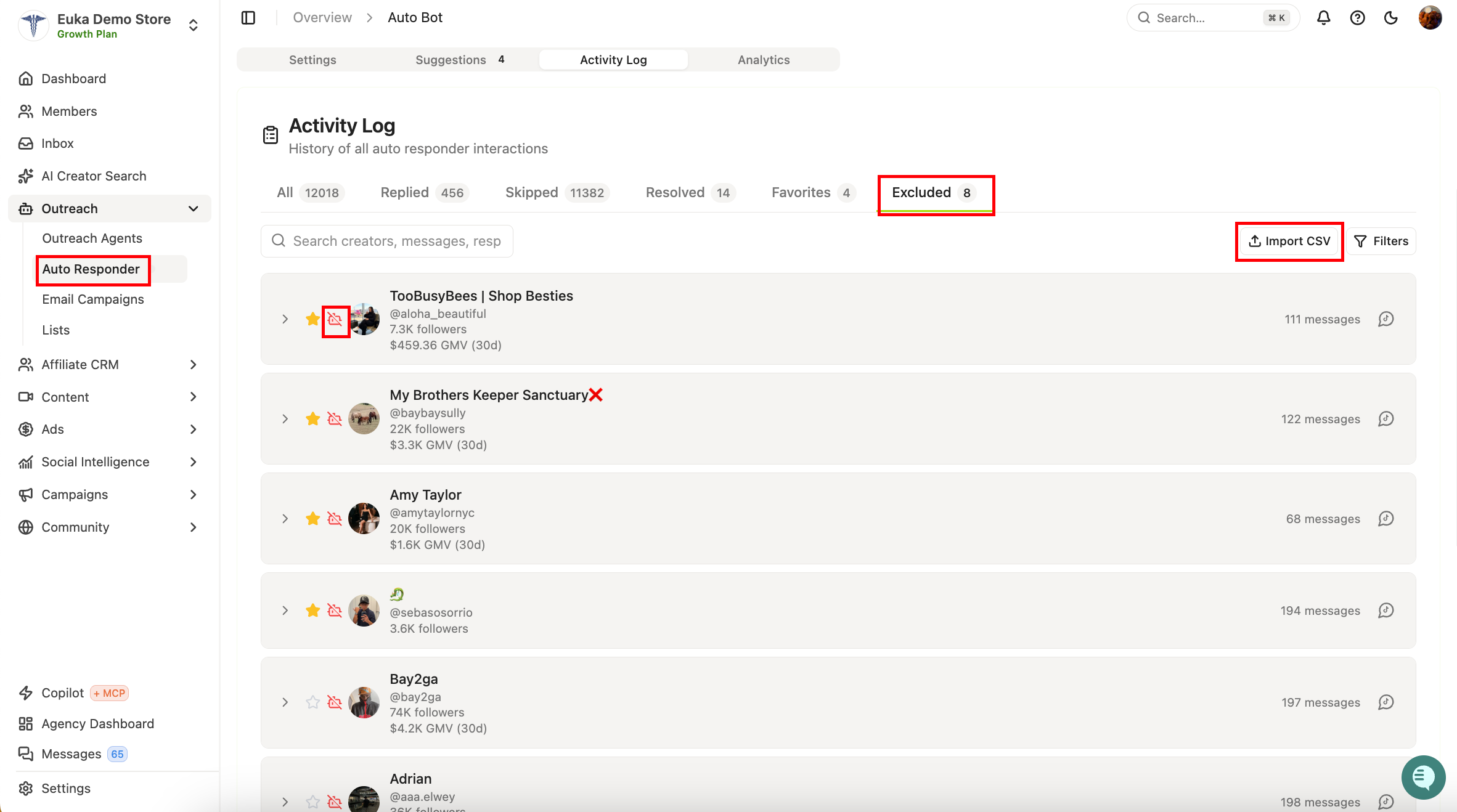Viewport: 1457px width, 812px height.
Task: Expand the Amy Taylor row
Action: coord(285,519)
